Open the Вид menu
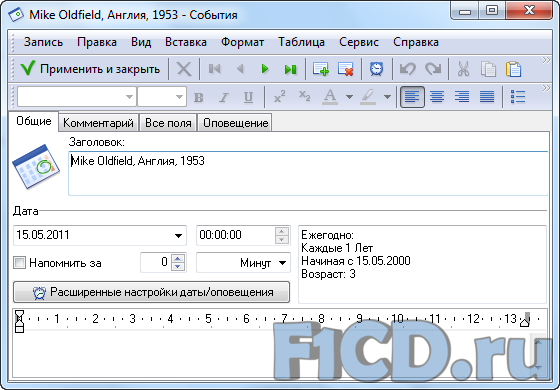The height and width of the screenshot is (390, 560). [x=141, y=42]
